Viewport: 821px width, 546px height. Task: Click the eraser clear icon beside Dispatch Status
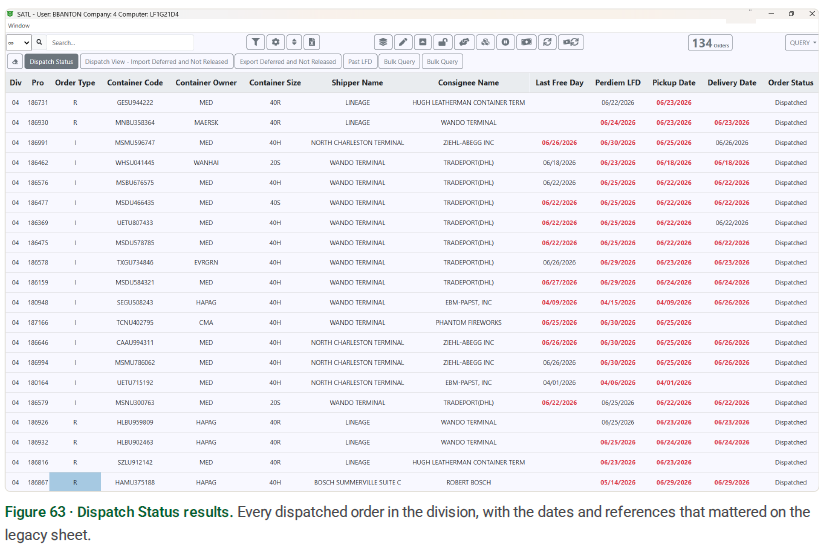[x=15, y=62]
